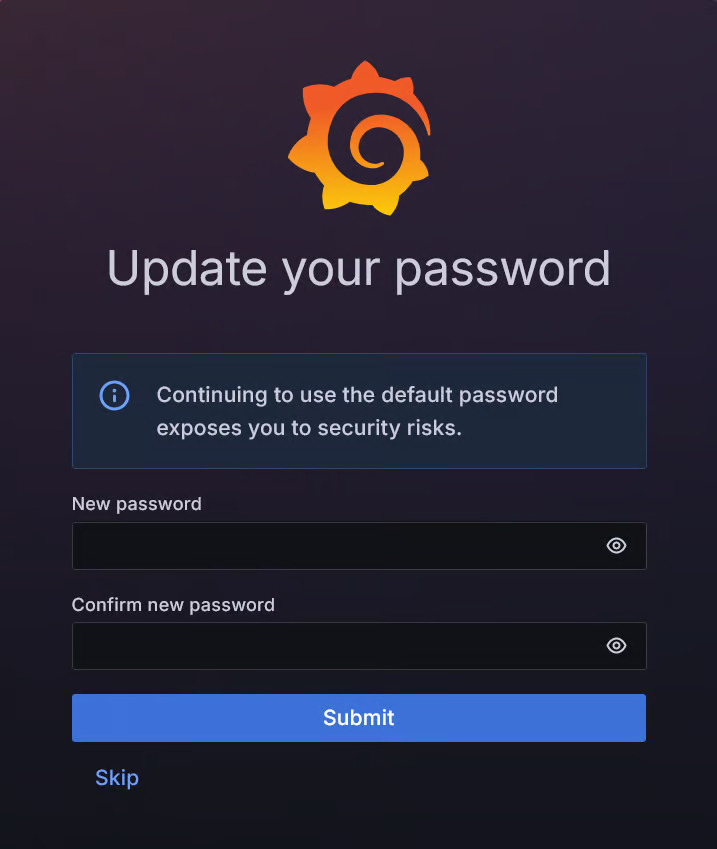Click the blue Submit button
The image size is (717, 849).
coord(358,717)
